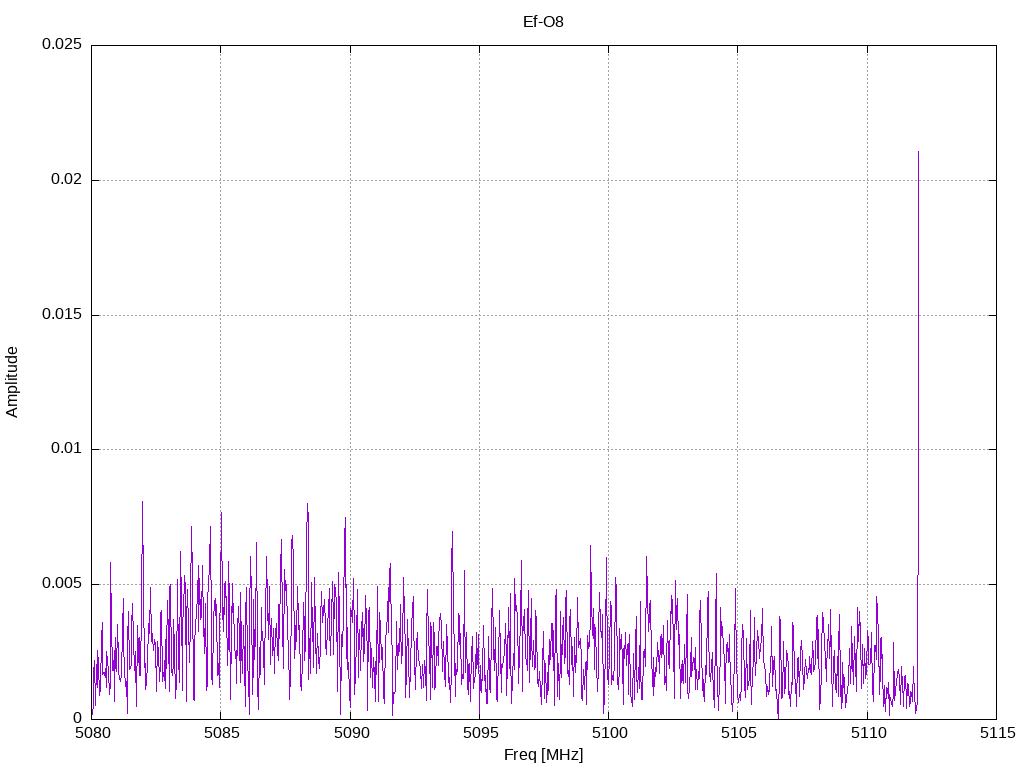Click the 5080 x-axis tick label
The width and height of the screenshot is (1024, 768).
(92, 733)
